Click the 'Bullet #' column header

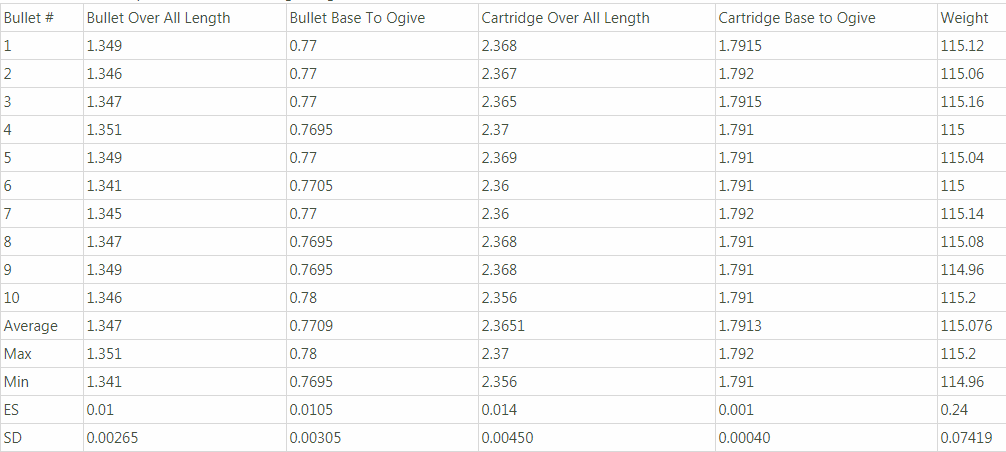point(41,18)
